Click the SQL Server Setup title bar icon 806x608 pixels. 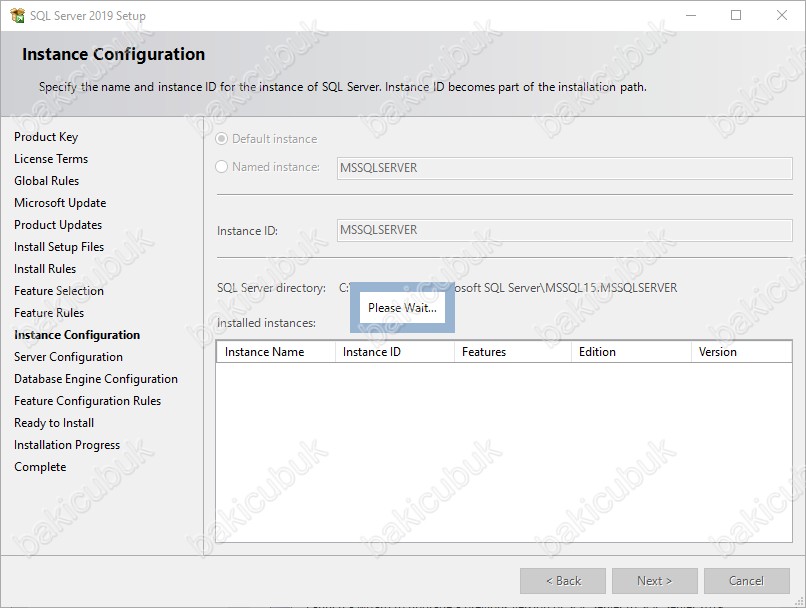(x=17, y=15)
